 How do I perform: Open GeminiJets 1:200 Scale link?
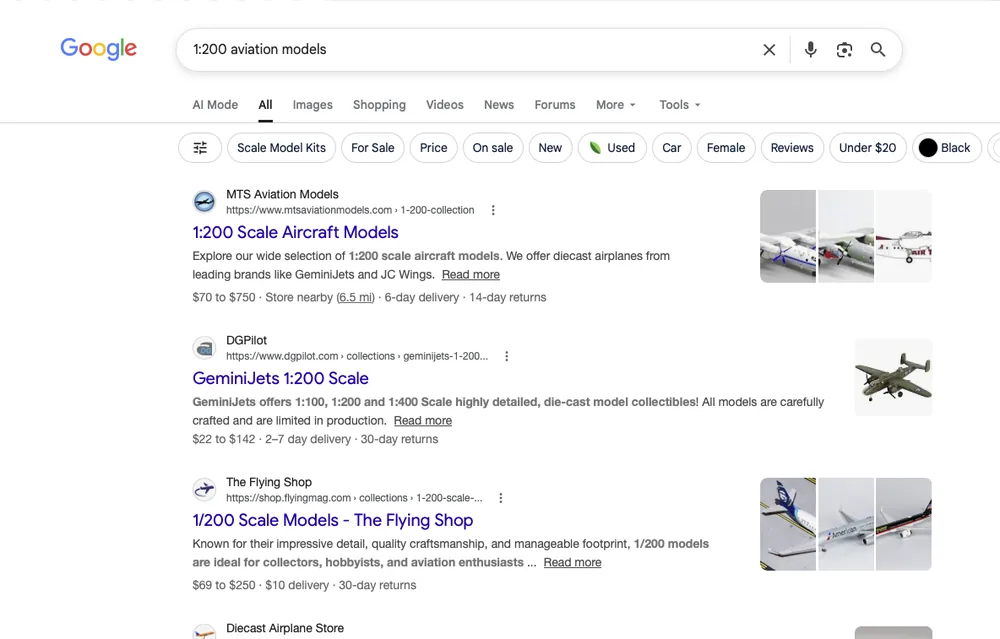tap(281, 378)
